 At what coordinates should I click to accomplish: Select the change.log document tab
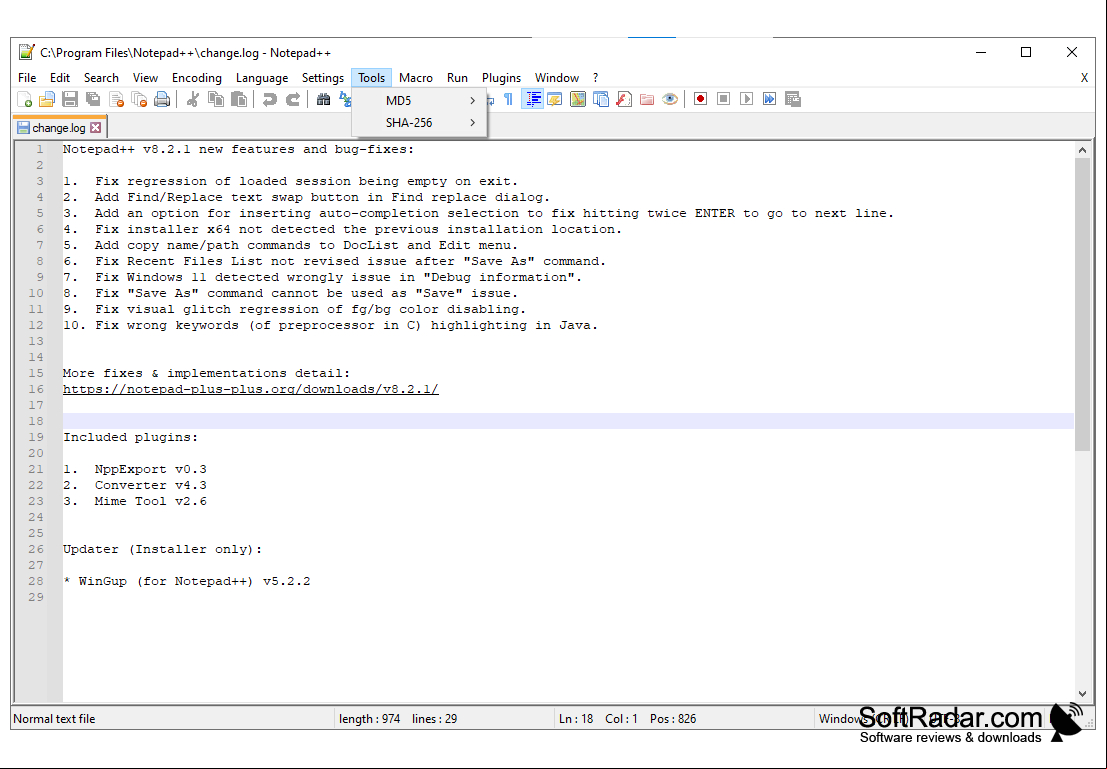click(x=59, y=127)
